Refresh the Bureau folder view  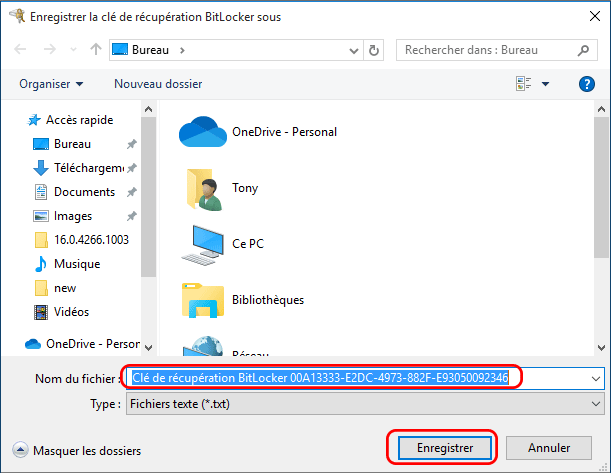(x=374, y=50)
